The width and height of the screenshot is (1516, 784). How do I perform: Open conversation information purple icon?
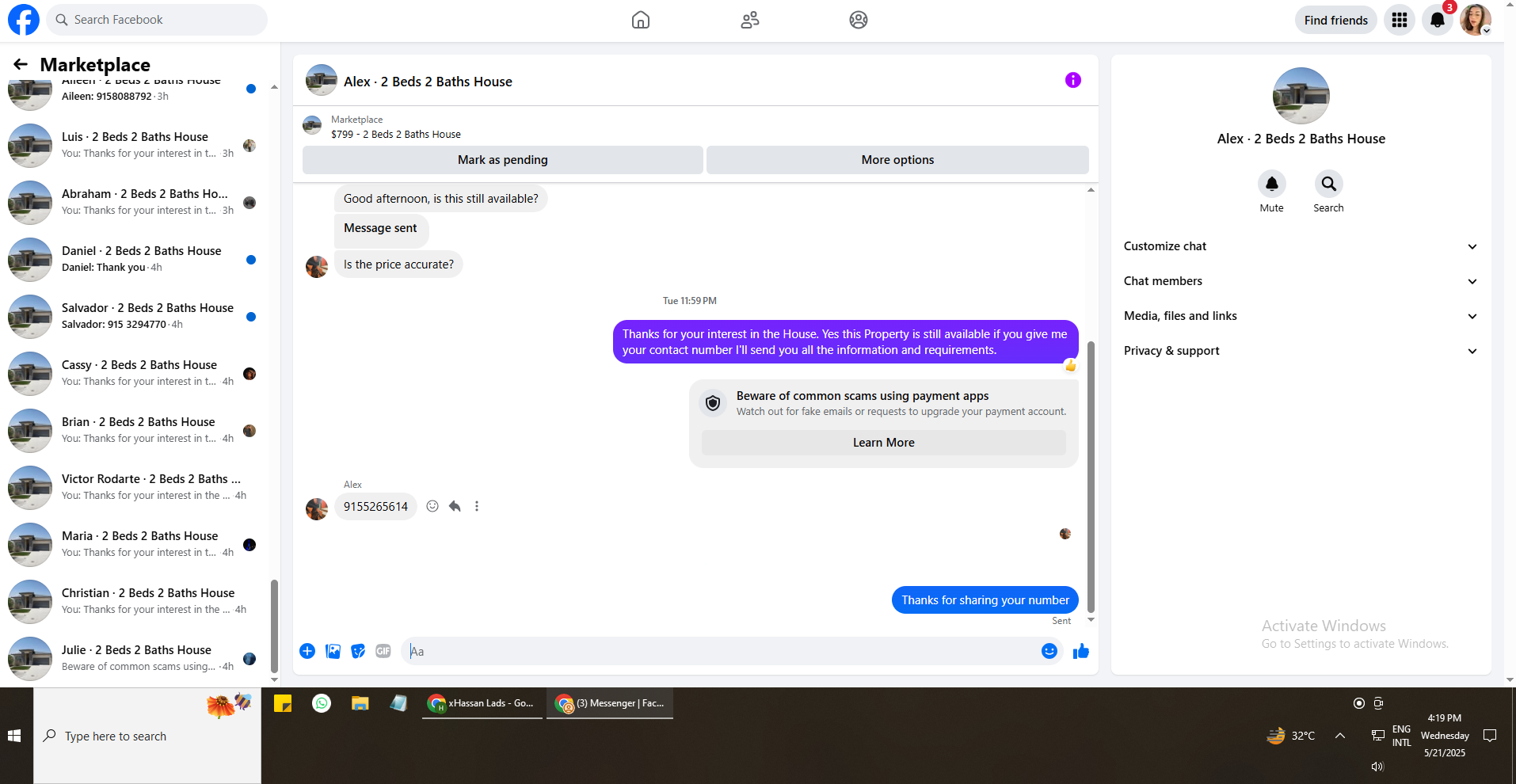(1073, 80)
